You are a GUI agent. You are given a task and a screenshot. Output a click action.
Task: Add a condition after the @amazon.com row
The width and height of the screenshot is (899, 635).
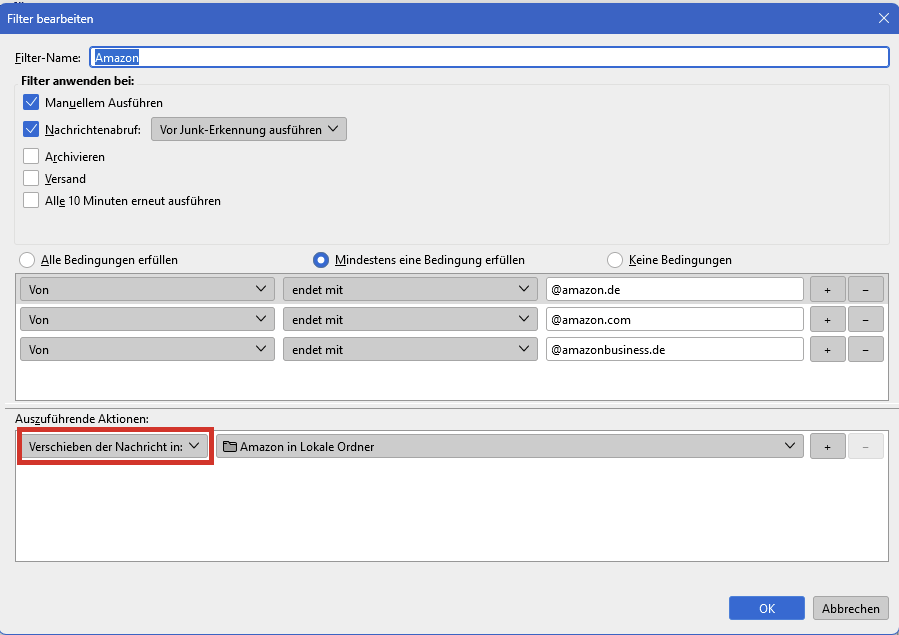[x=827, y=319]
